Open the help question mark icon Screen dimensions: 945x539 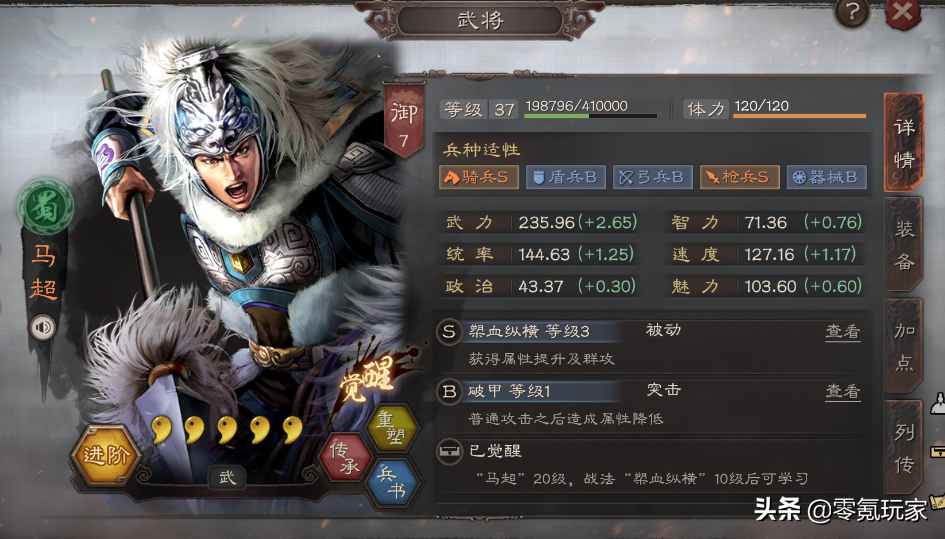pyautogui.click(x=852, y=12)
